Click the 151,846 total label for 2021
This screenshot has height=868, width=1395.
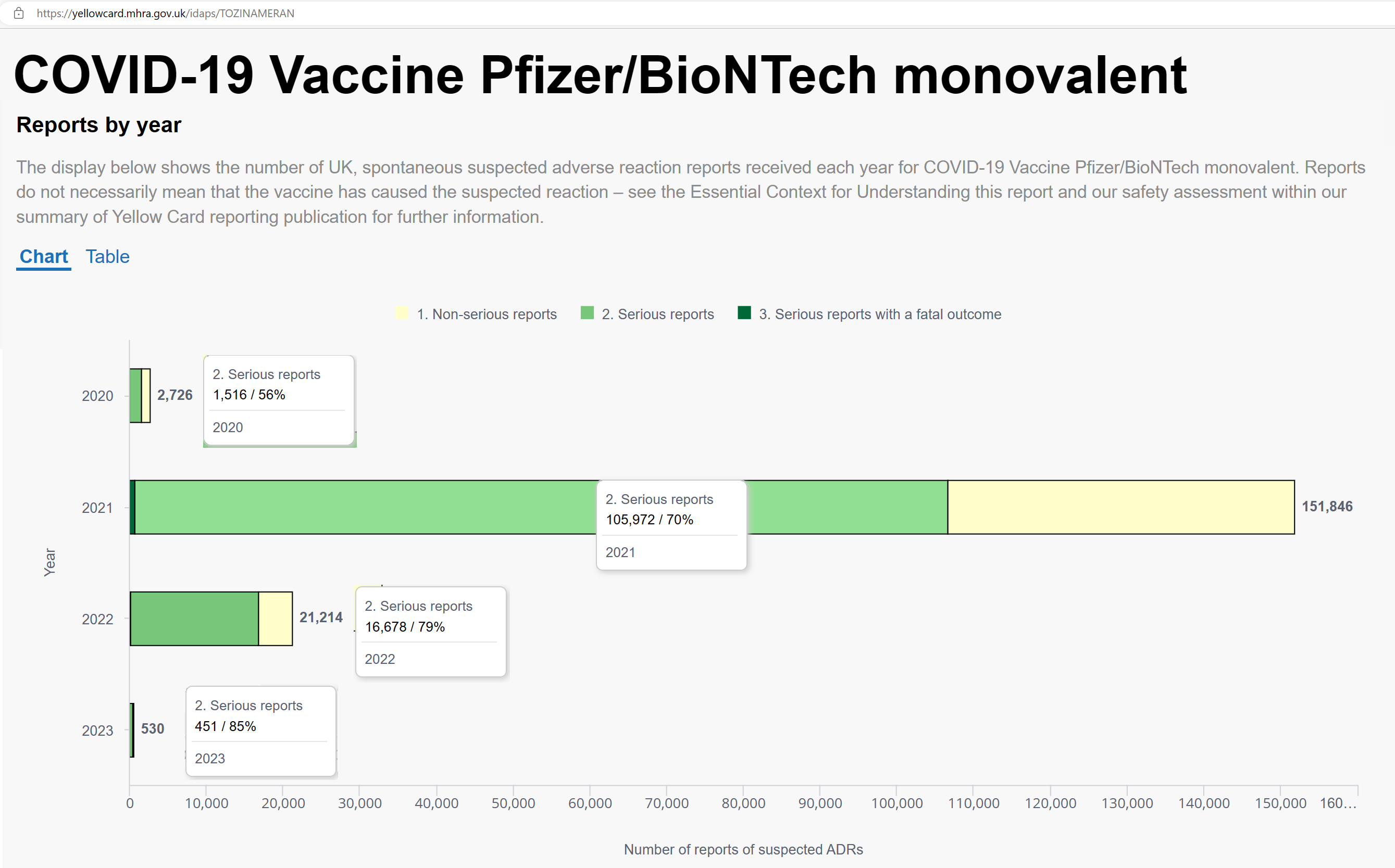pos(1327,506)
